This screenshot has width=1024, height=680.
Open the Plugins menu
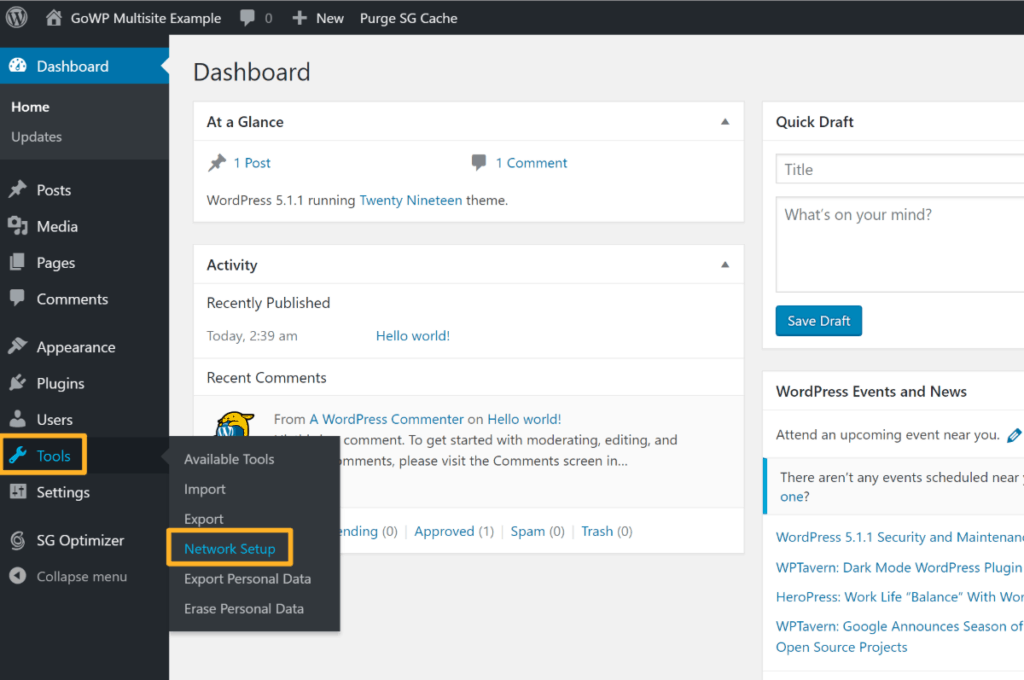tap(60, 383)
